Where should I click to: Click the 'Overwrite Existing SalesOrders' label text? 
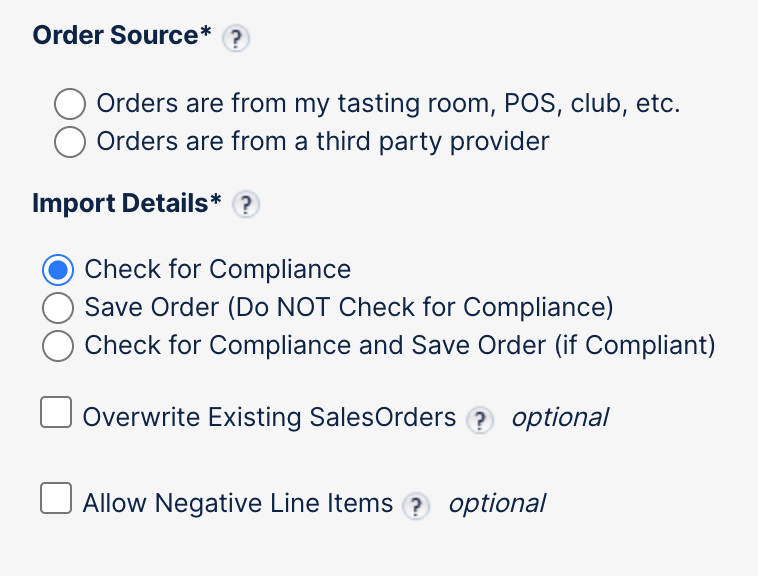coord(270,418)
